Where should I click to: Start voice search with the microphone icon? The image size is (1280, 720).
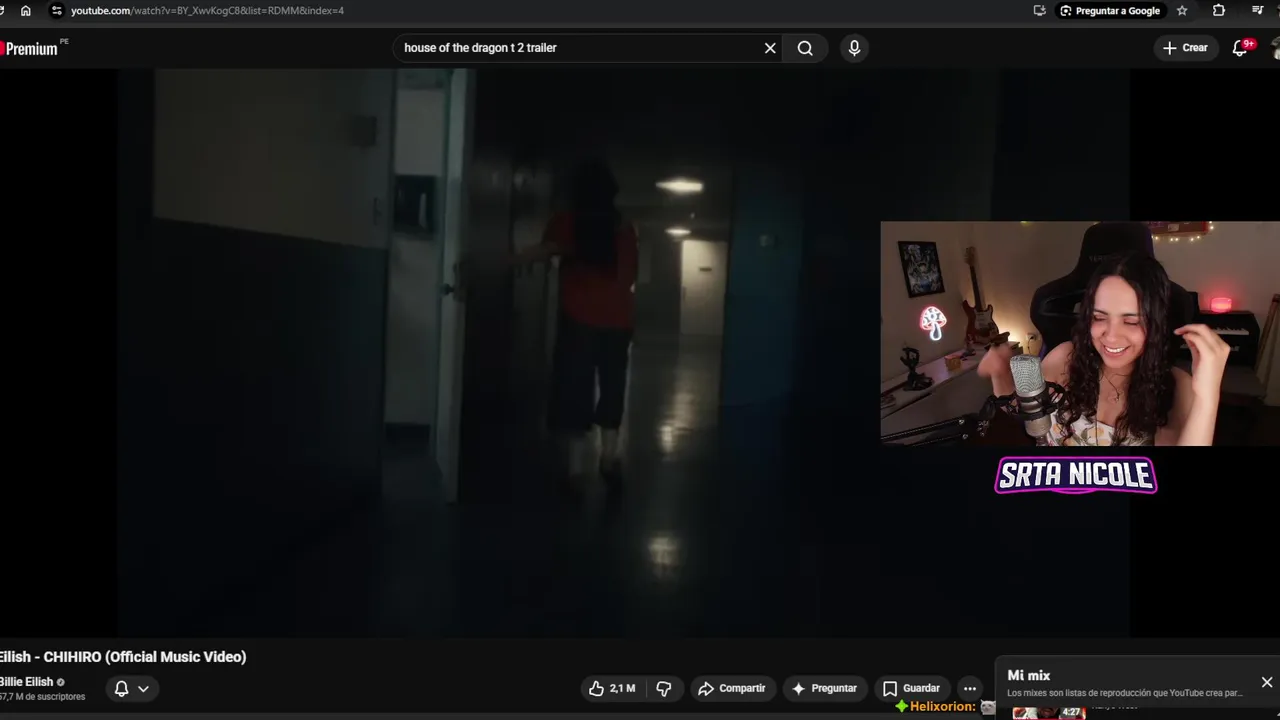pos(854,48)
